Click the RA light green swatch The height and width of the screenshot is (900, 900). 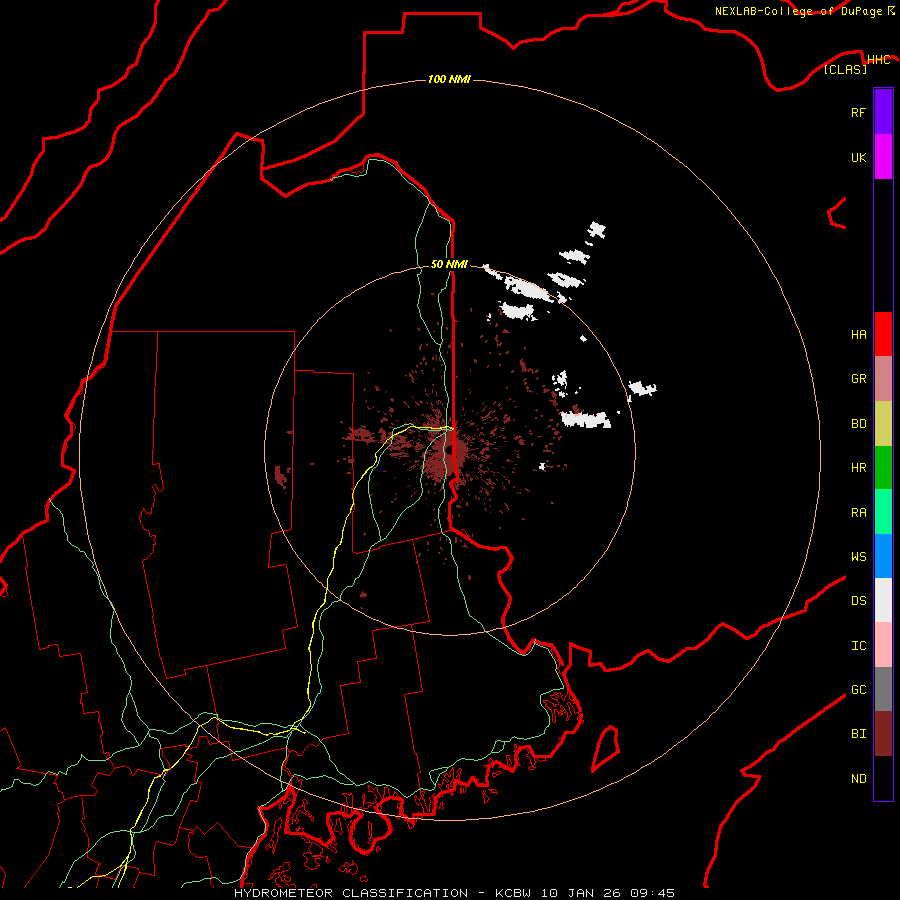coord(883,512)
